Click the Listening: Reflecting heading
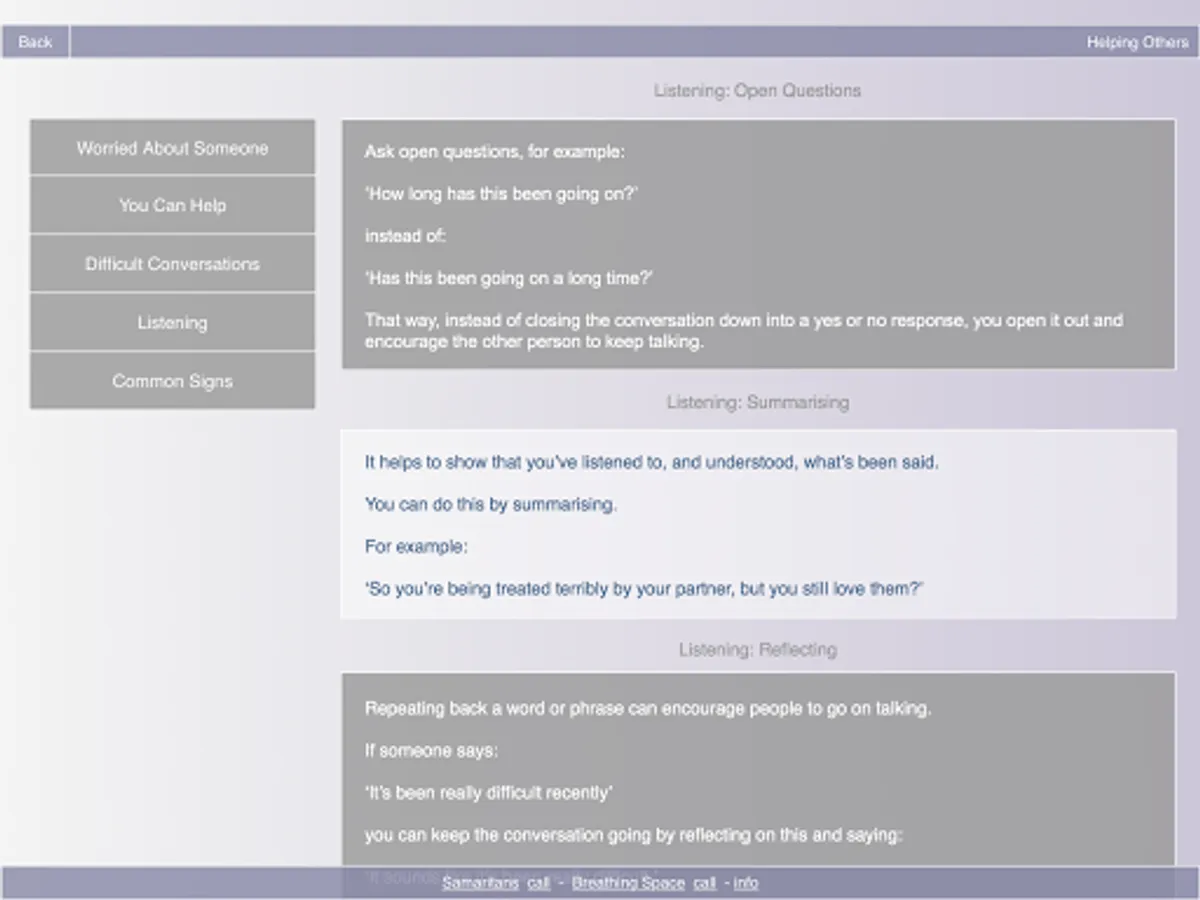The width and height of the screenshot is (1200, 900). (757, 649)
